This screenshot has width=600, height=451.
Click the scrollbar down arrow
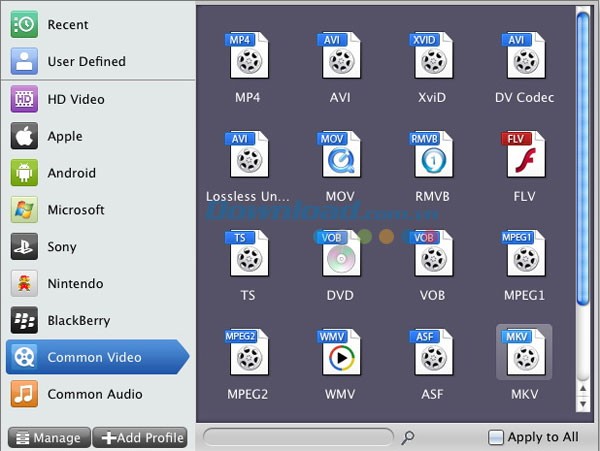[583, 404]
